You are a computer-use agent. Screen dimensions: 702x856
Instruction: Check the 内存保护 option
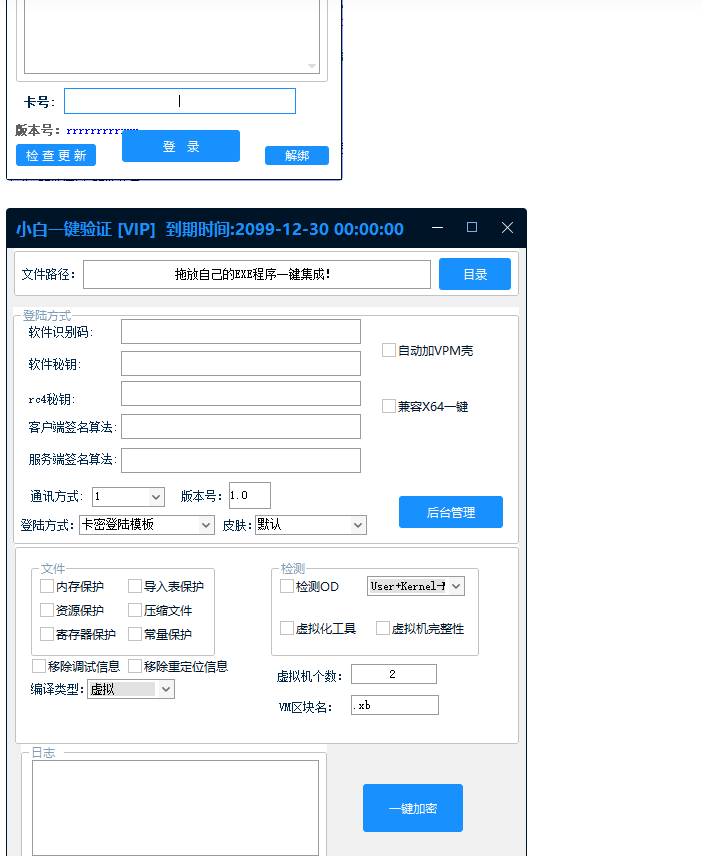click(x=47, y=586)
